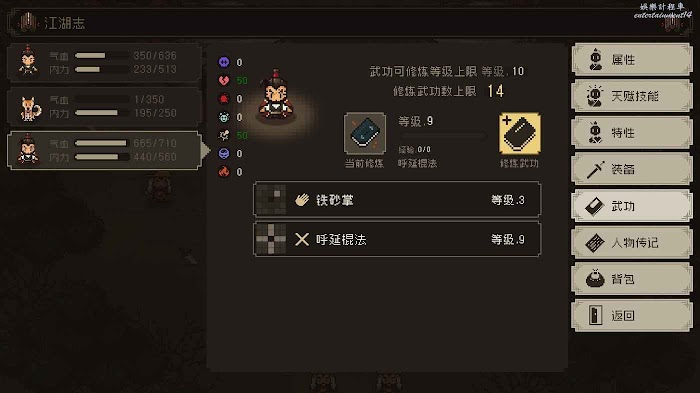Open the 天赋技能 talent skills menu

632,96
